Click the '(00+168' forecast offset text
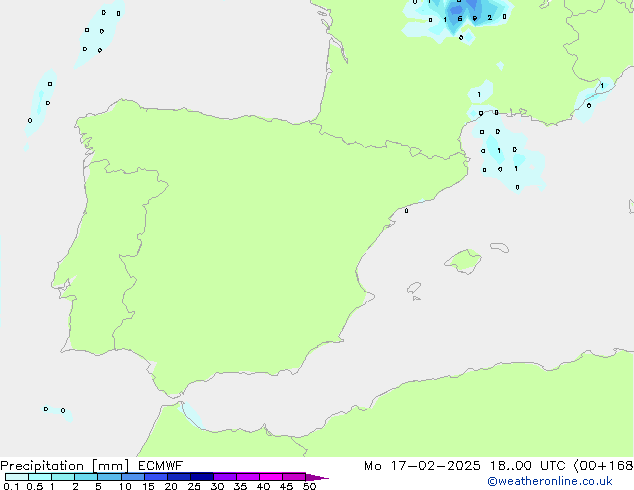Image resolution: width=634 pixels, height=490 pixels. click(603, 466)
